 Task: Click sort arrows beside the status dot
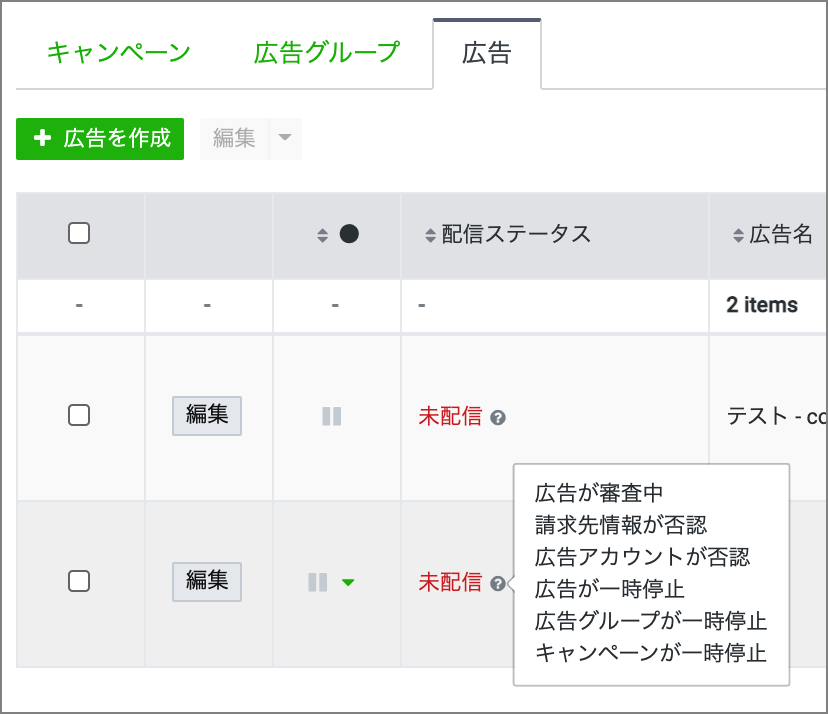(322, 236)
